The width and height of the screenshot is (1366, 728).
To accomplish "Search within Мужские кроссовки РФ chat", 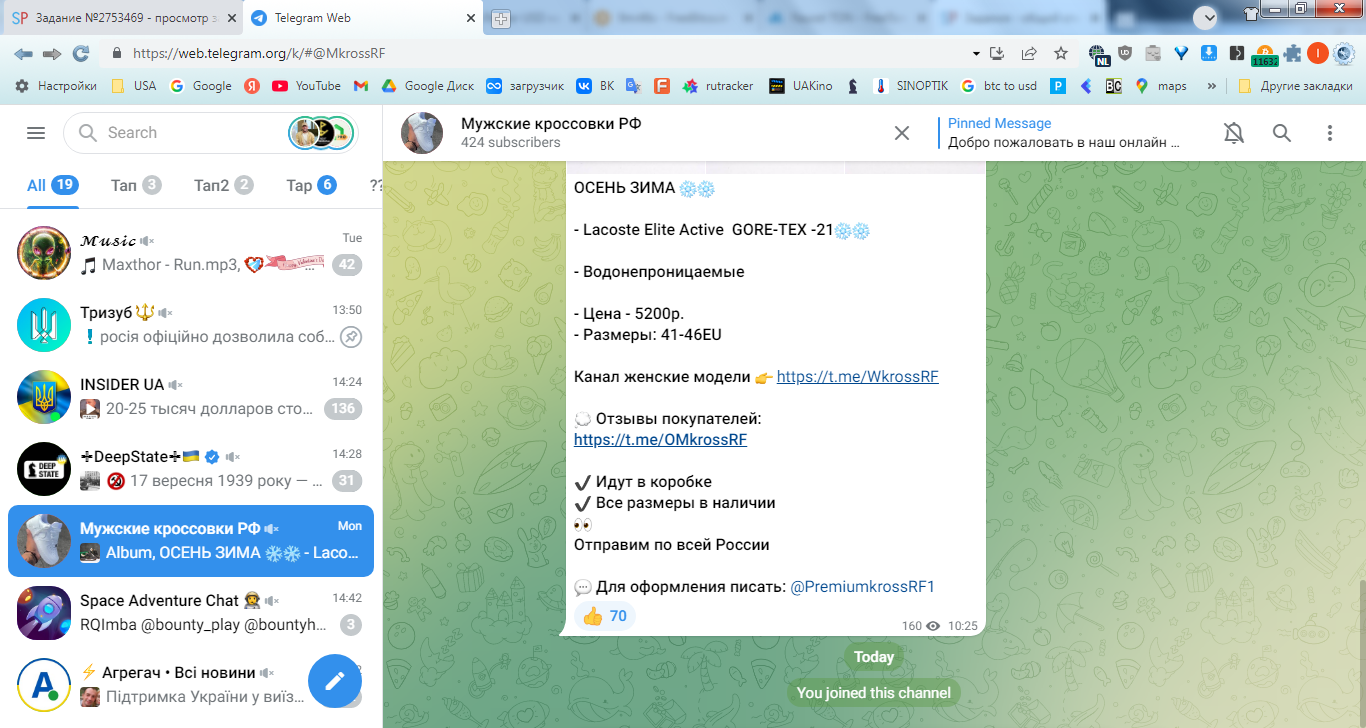I will click(1282, 133).
